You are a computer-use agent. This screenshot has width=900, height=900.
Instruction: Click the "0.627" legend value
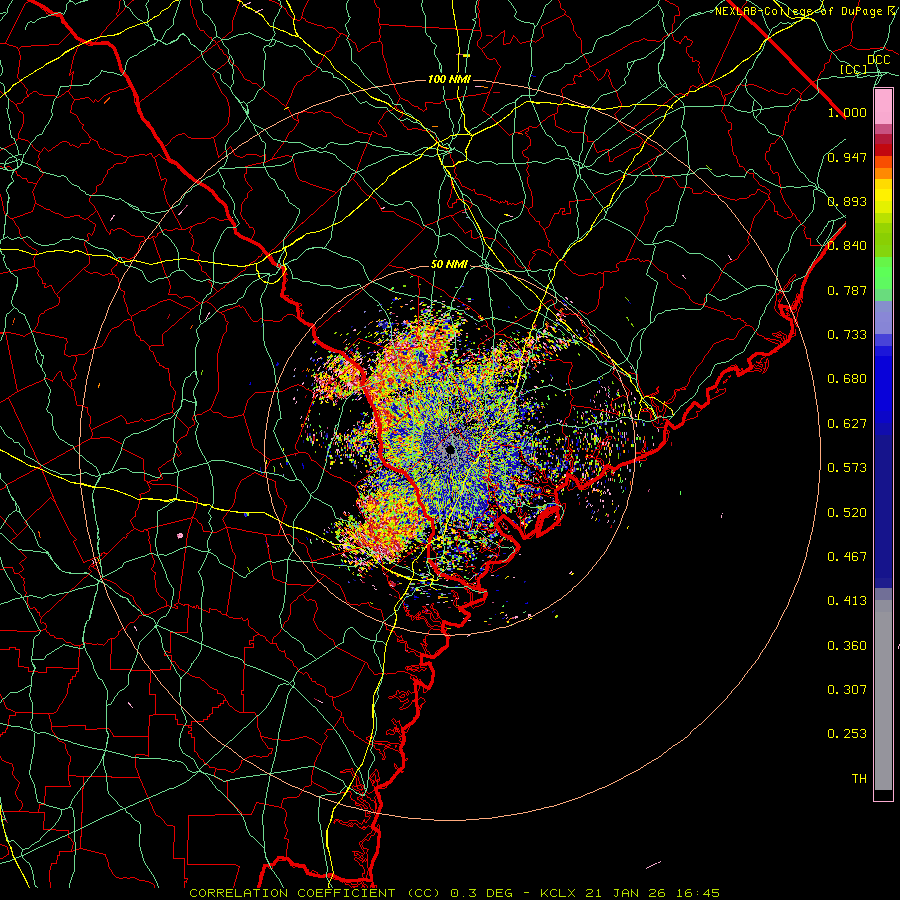coord(847,424)
